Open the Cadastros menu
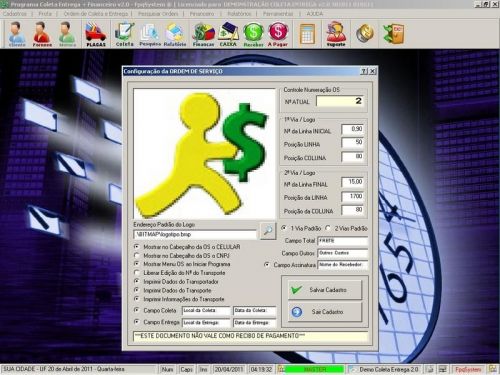Viewport: 500px width, 375px height. [15, 14]
